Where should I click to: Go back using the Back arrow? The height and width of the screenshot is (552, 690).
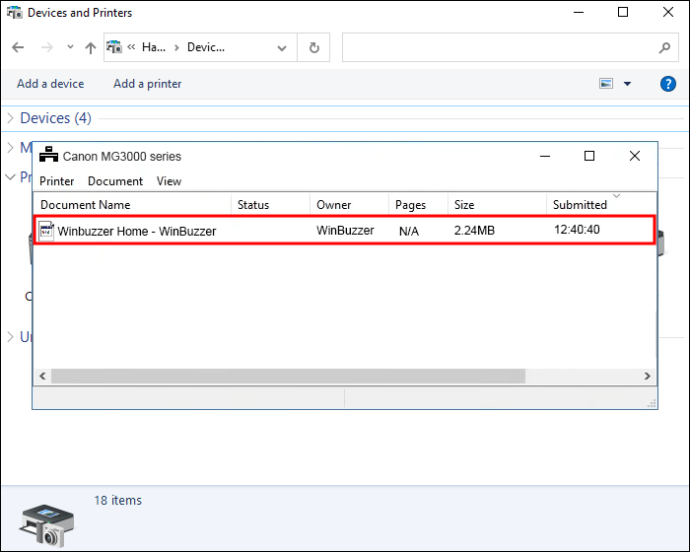[18, 47]
